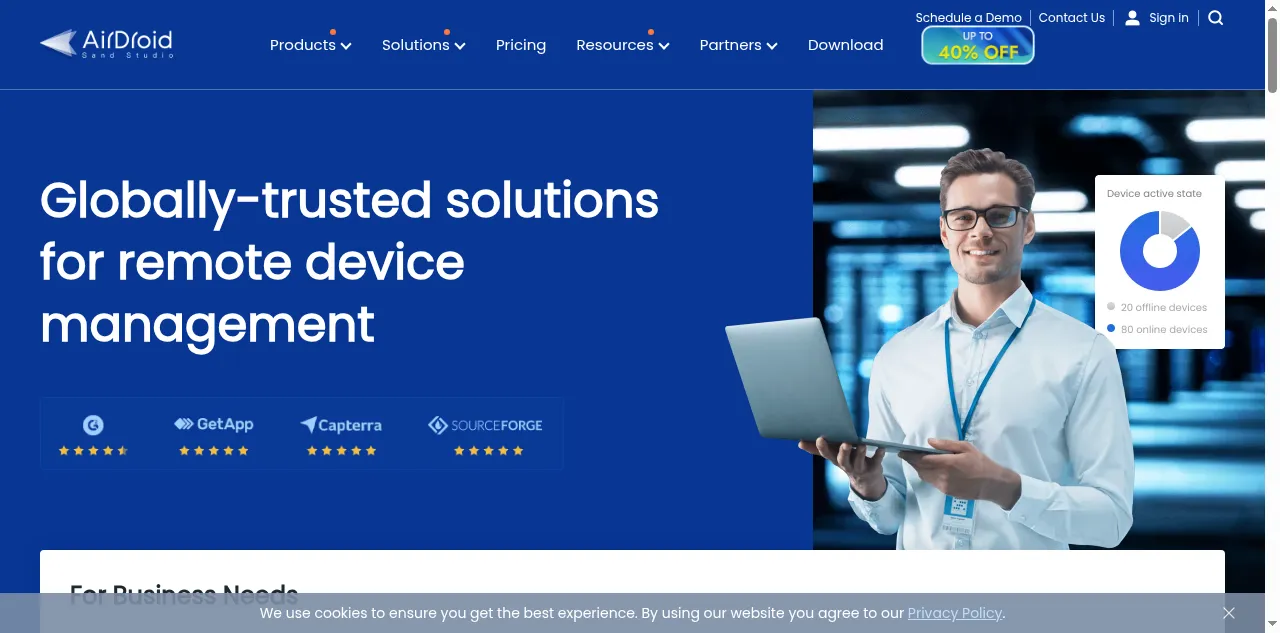Expand the Partners dropdown menu

click(738, 45)
